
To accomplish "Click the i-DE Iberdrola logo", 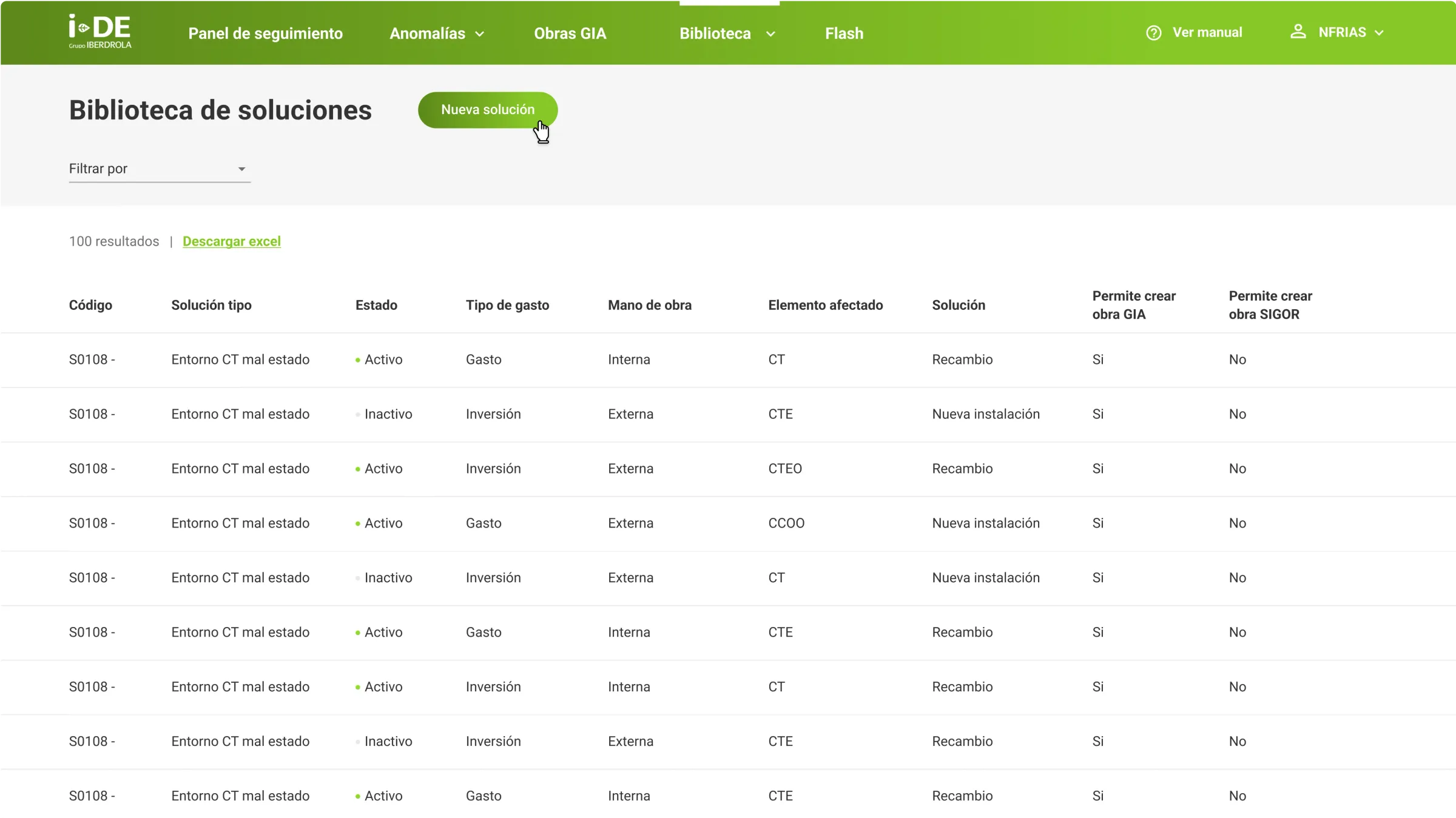I will coord(100,32).
